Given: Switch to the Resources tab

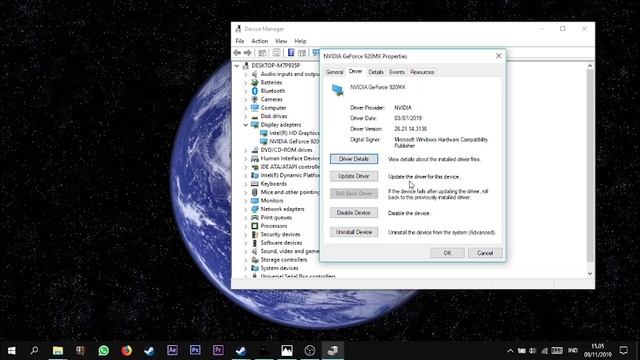Looking at the screenshot, I should pyautogui.click(x=422, y=72).
